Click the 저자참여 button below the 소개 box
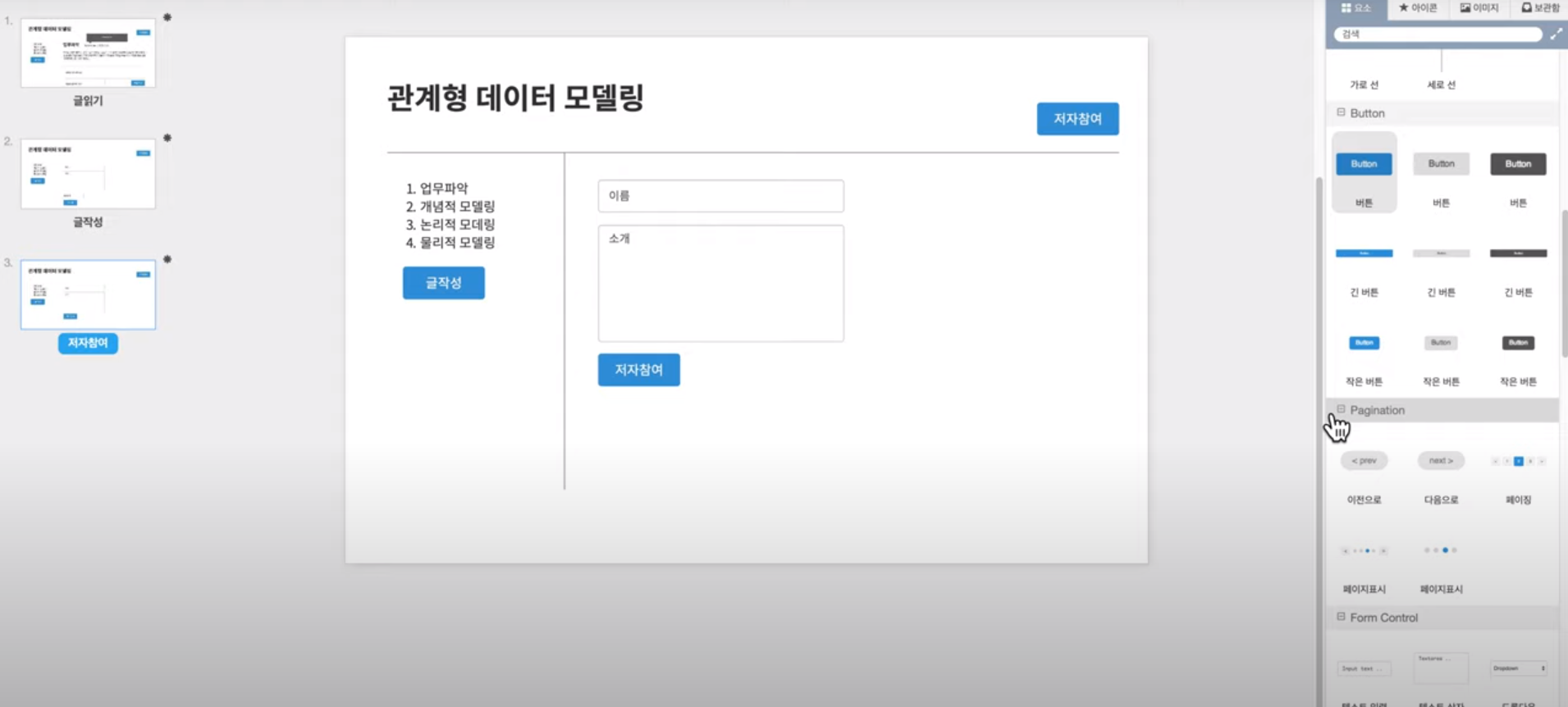The height and width of the screenshot is (707, 1568). click(638, 370)
